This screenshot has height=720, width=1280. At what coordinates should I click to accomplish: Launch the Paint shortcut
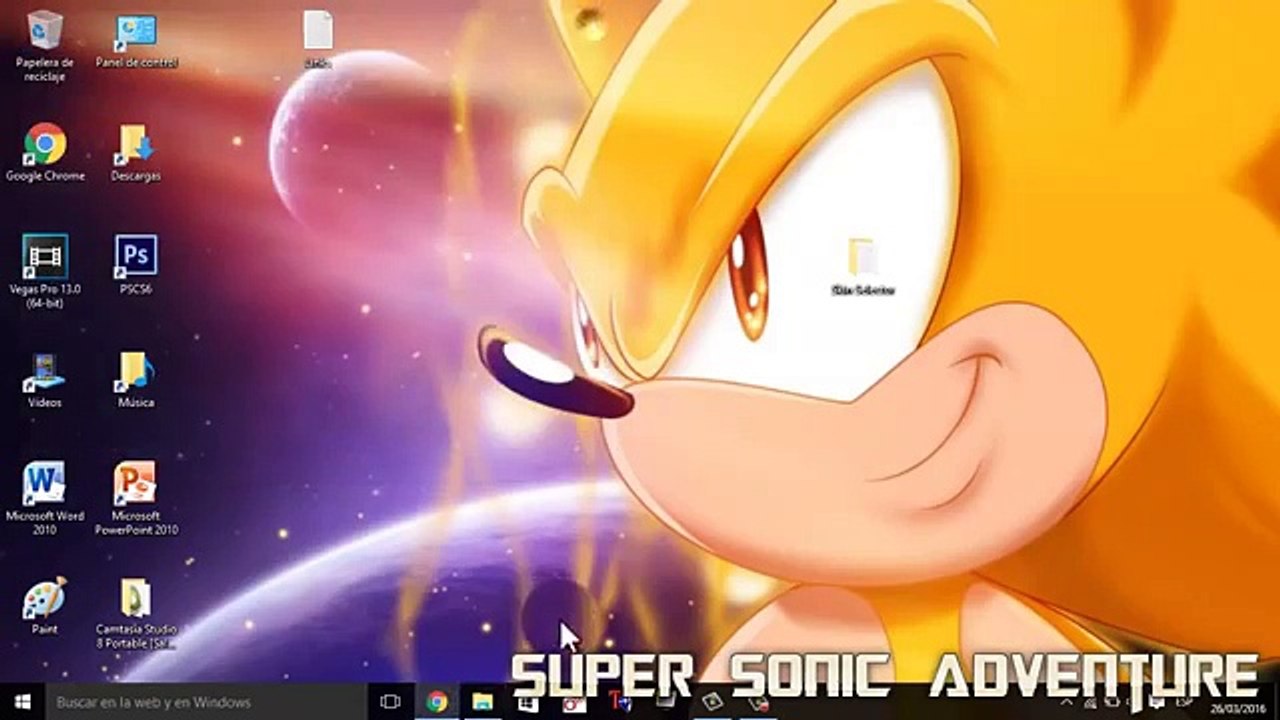click(x=45, y=606)
